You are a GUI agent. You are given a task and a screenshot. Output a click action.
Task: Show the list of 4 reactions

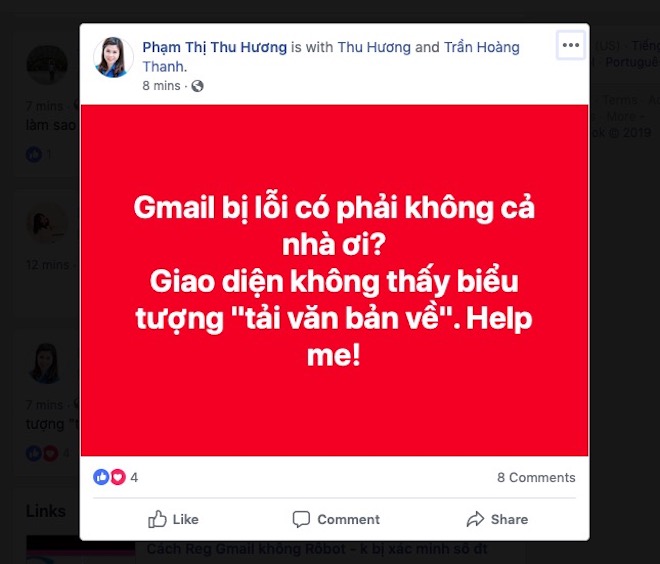click(x=134, y=477)
